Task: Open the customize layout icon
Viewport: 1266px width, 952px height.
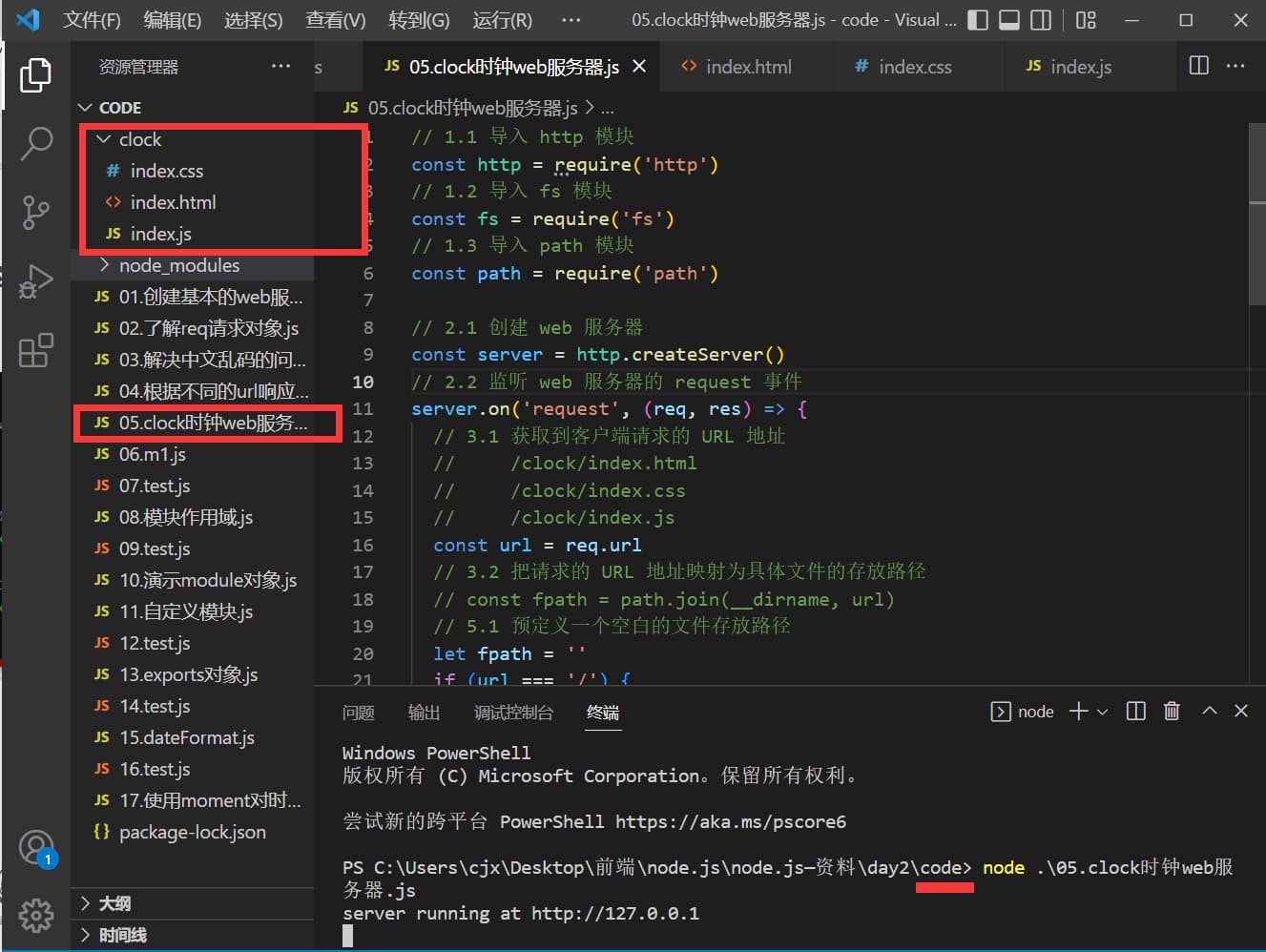Action: pyautogui.click(x=1086, y=20)
